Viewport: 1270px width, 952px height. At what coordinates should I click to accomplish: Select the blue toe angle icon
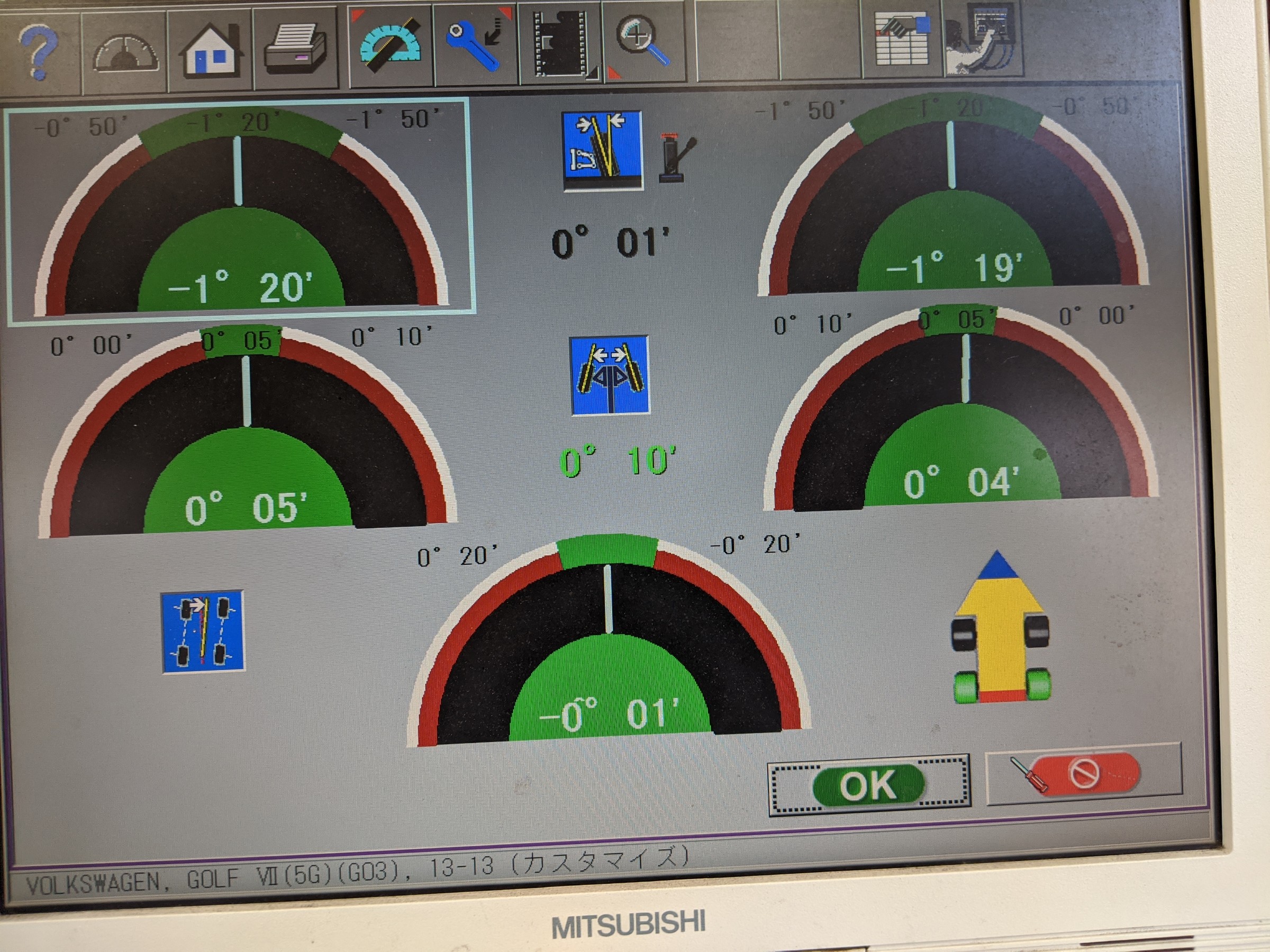[610, 376]
